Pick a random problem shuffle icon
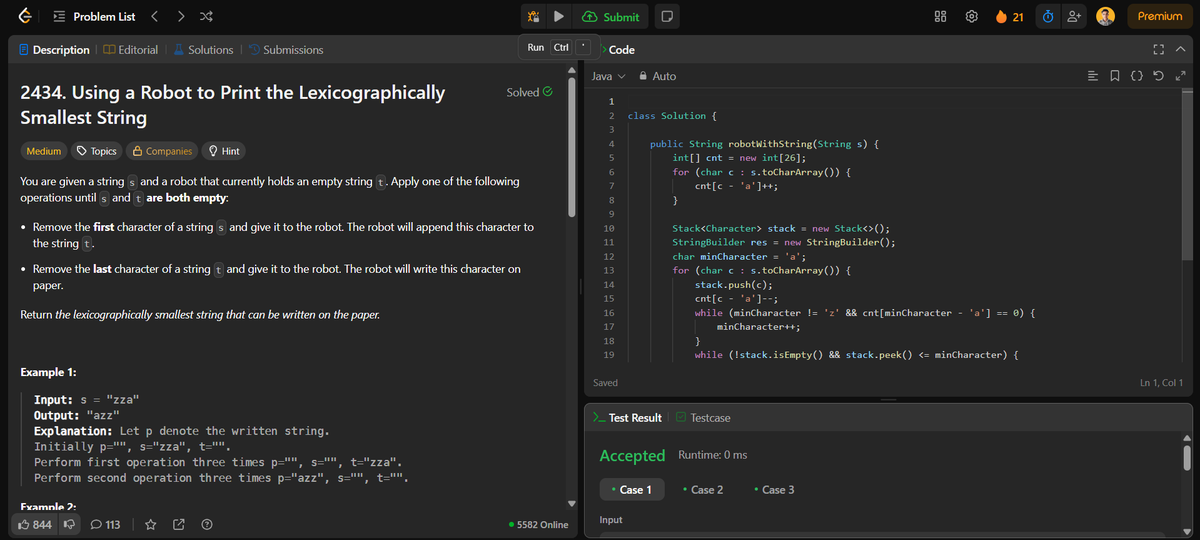Screen dimensions: 1200x540 (205, 16)
